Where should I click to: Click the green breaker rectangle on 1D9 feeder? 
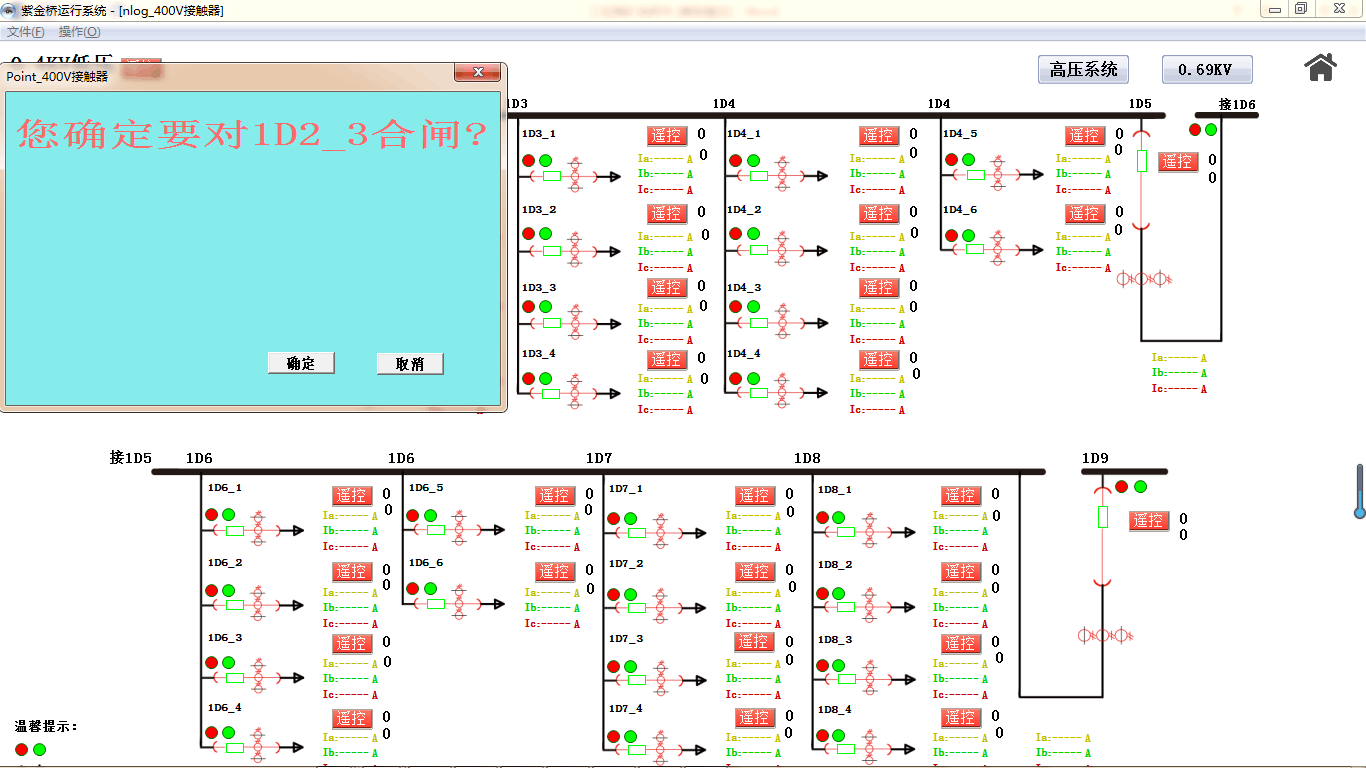(1103, 517)
